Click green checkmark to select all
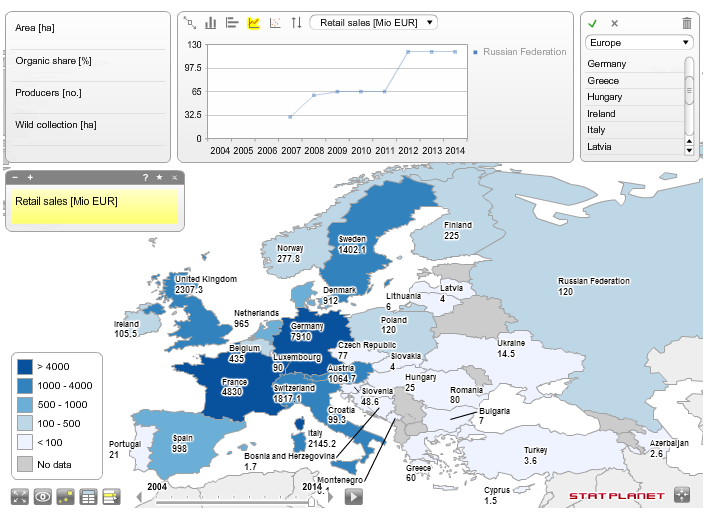Screen dimensions: 710x515 click(592, 24)
